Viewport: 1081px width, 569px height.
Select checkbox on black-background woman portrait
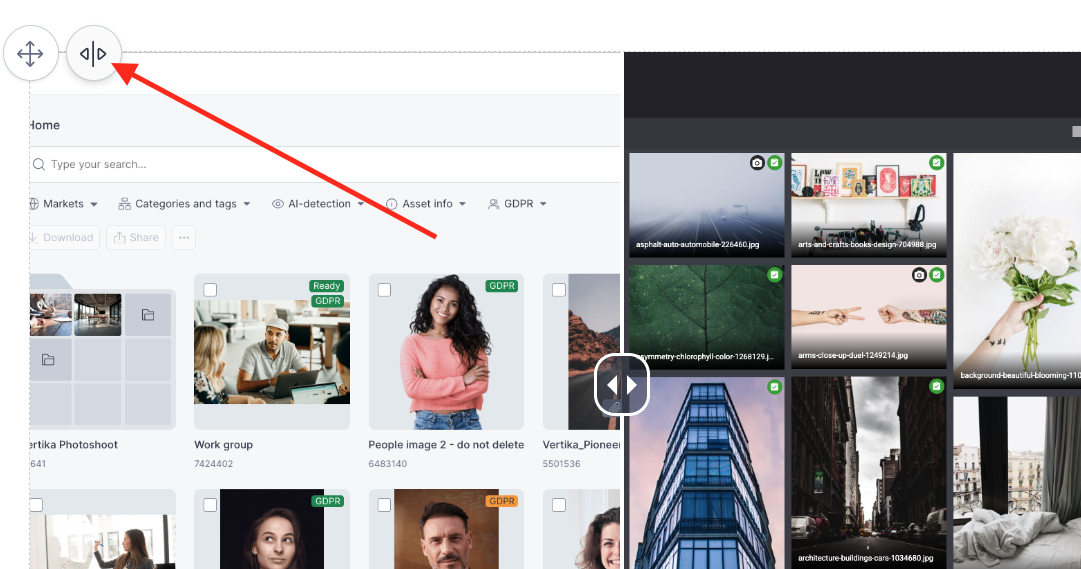[210, 505]
